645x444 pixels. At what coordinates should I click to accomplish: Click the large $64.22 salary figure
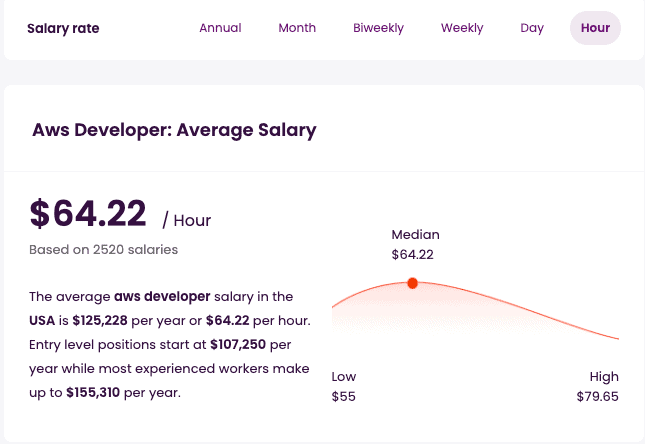coord(88,214)
